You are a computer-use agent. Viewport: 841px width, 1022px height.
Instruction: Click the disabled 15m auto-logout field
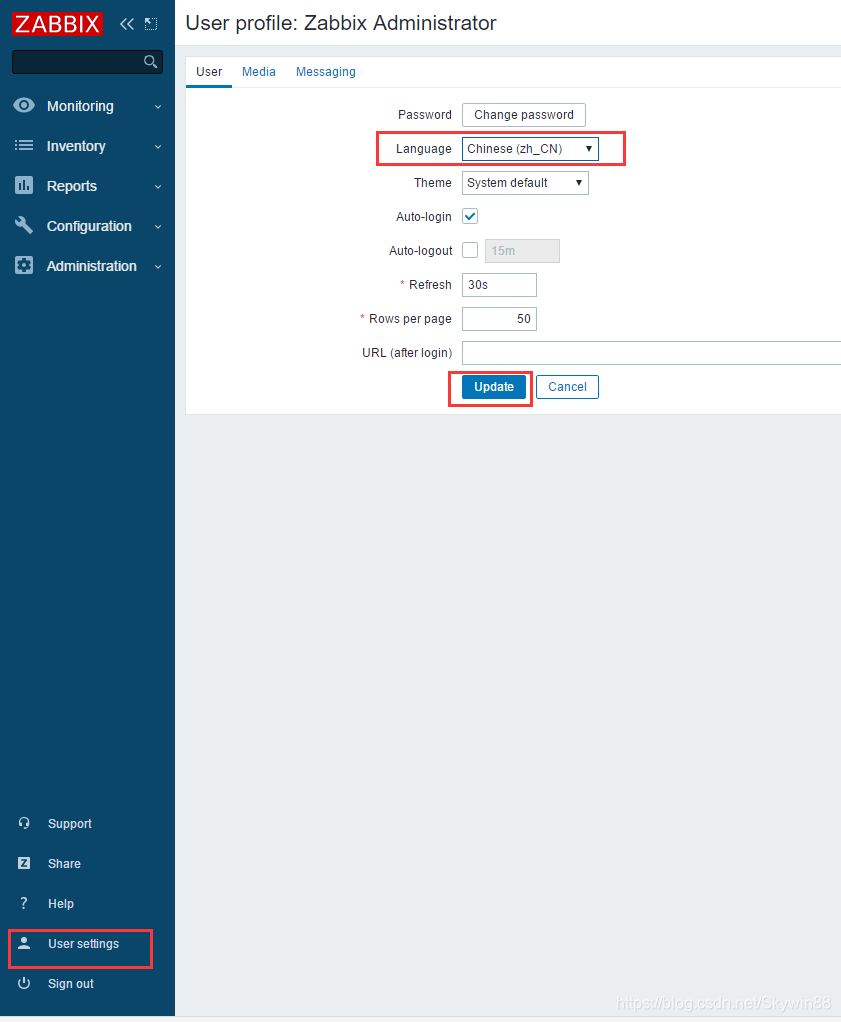pyautogui.click(x=522, y=251)
